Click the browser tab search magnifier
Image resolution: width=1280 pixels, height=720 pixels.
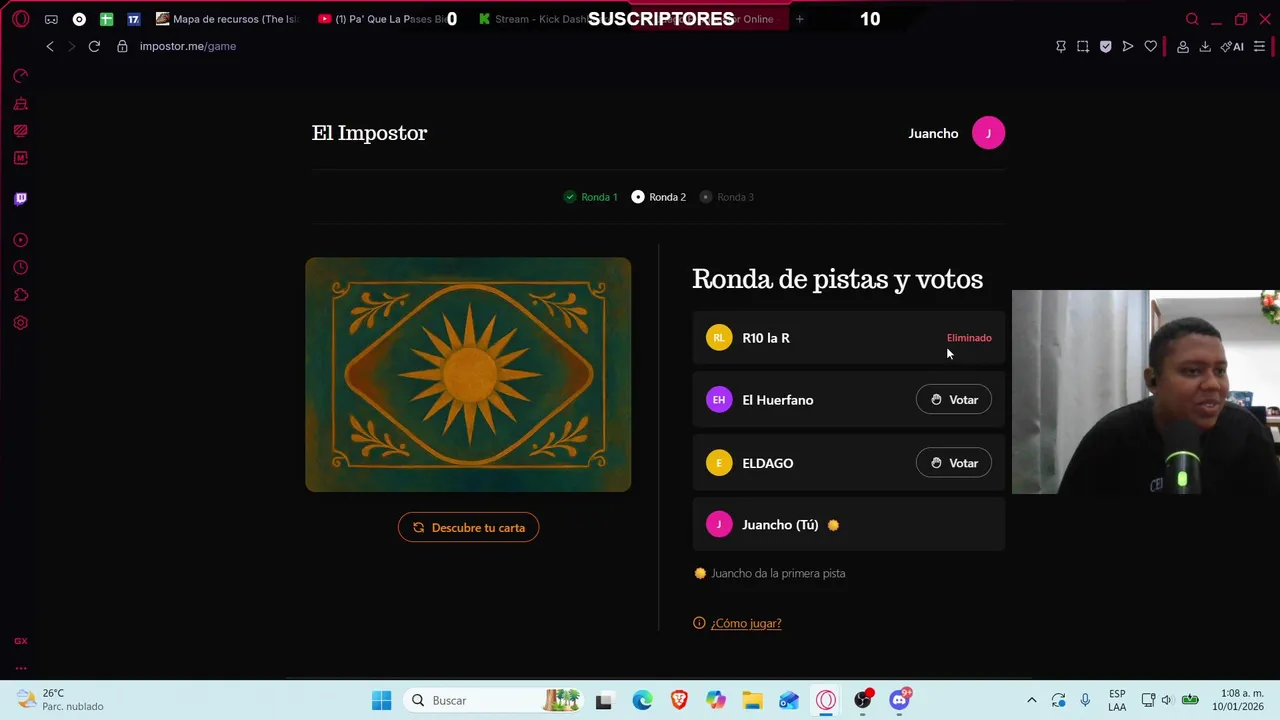1192,19
